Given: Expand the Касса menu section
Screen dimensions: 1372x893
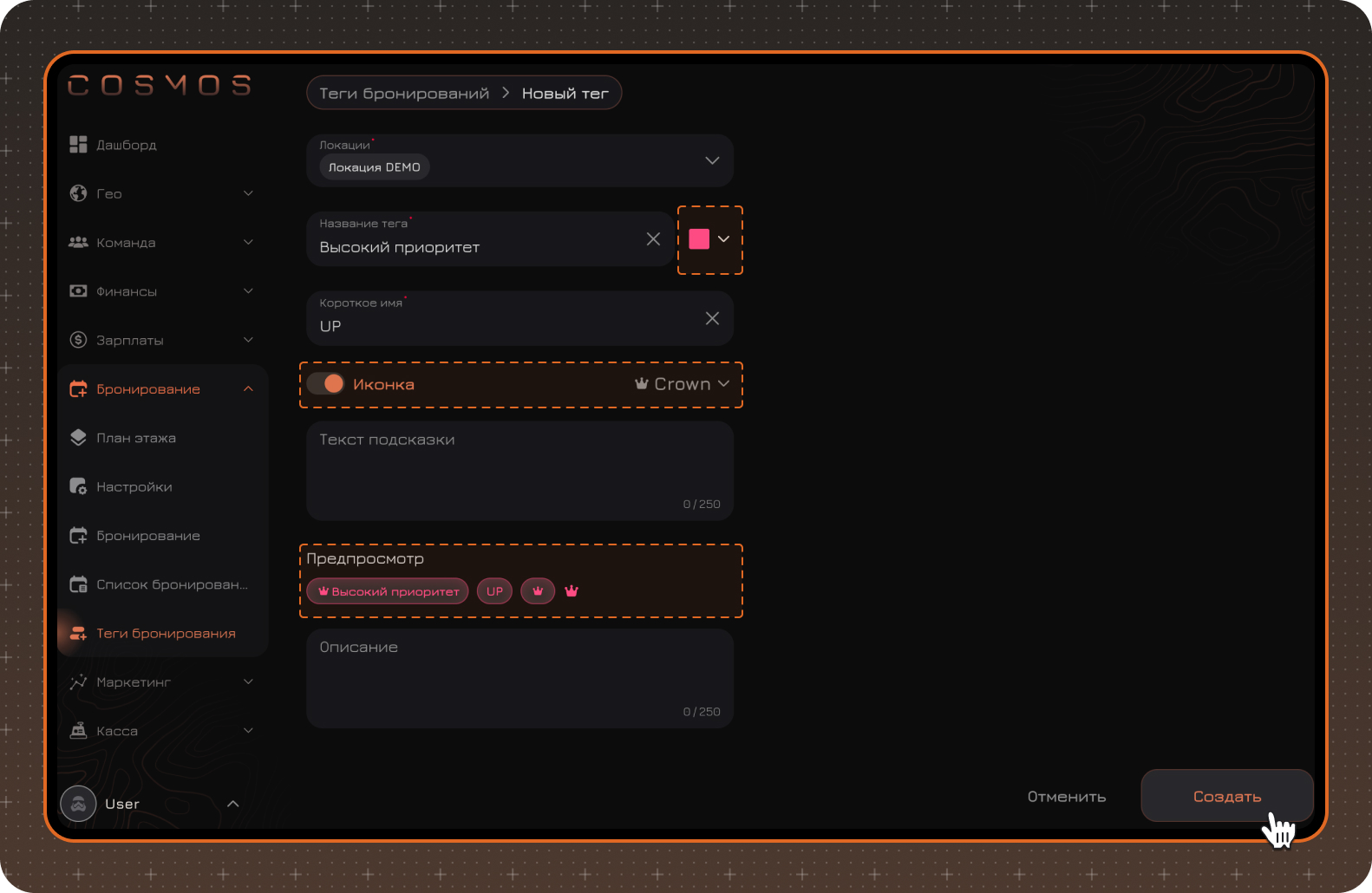Looking at the screenshot, I should tap(248, 731).
